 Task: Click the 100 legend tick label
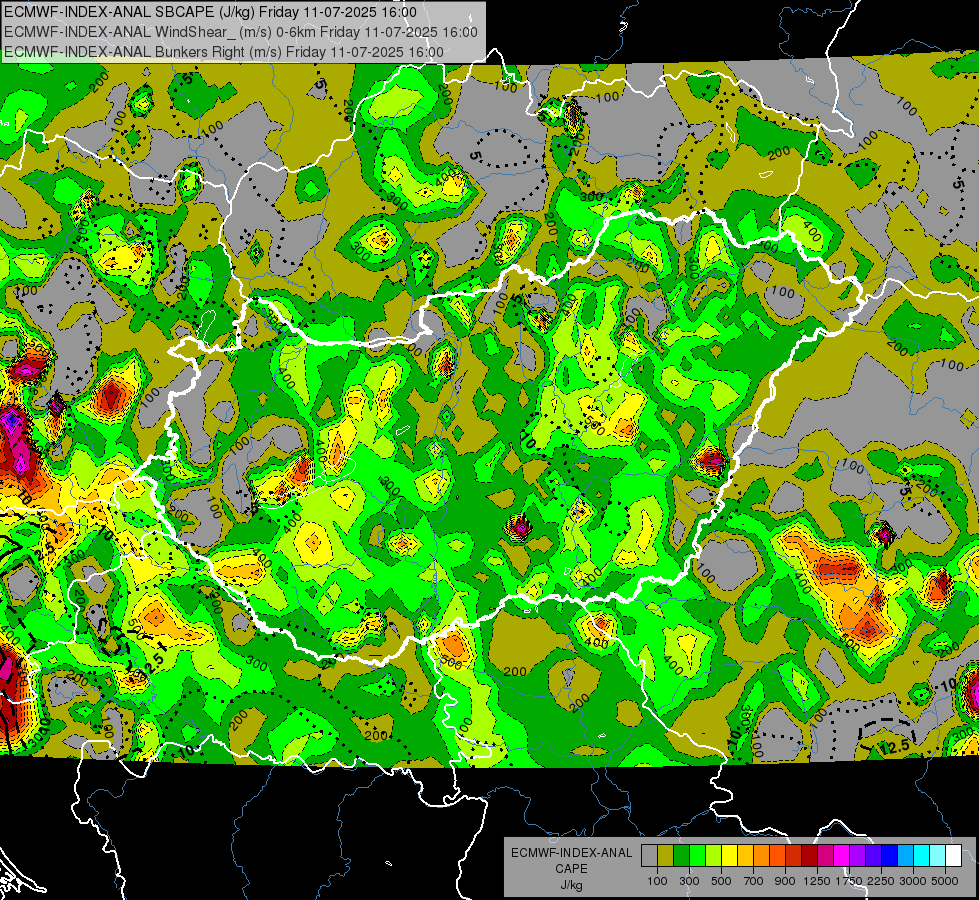657,881
